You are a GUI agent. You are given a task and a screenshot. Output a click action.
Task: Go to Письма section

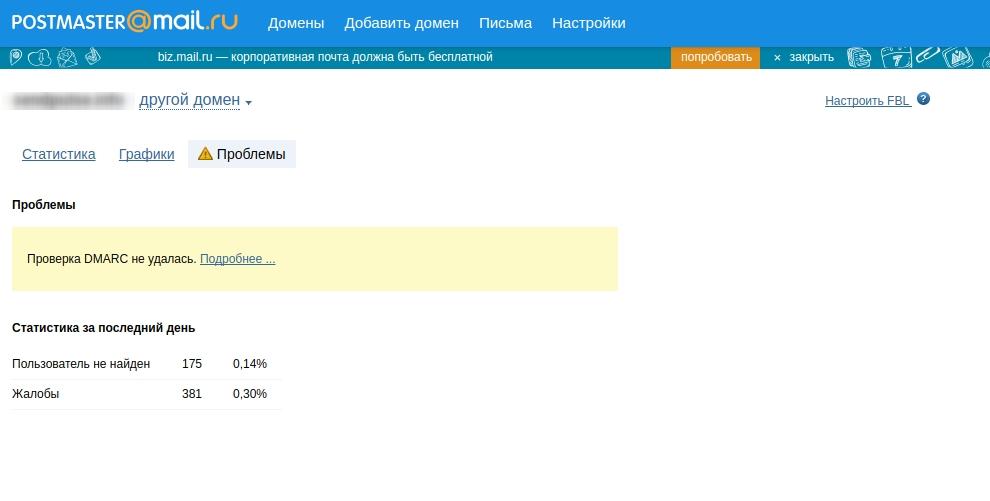click(x=505, y=23)
